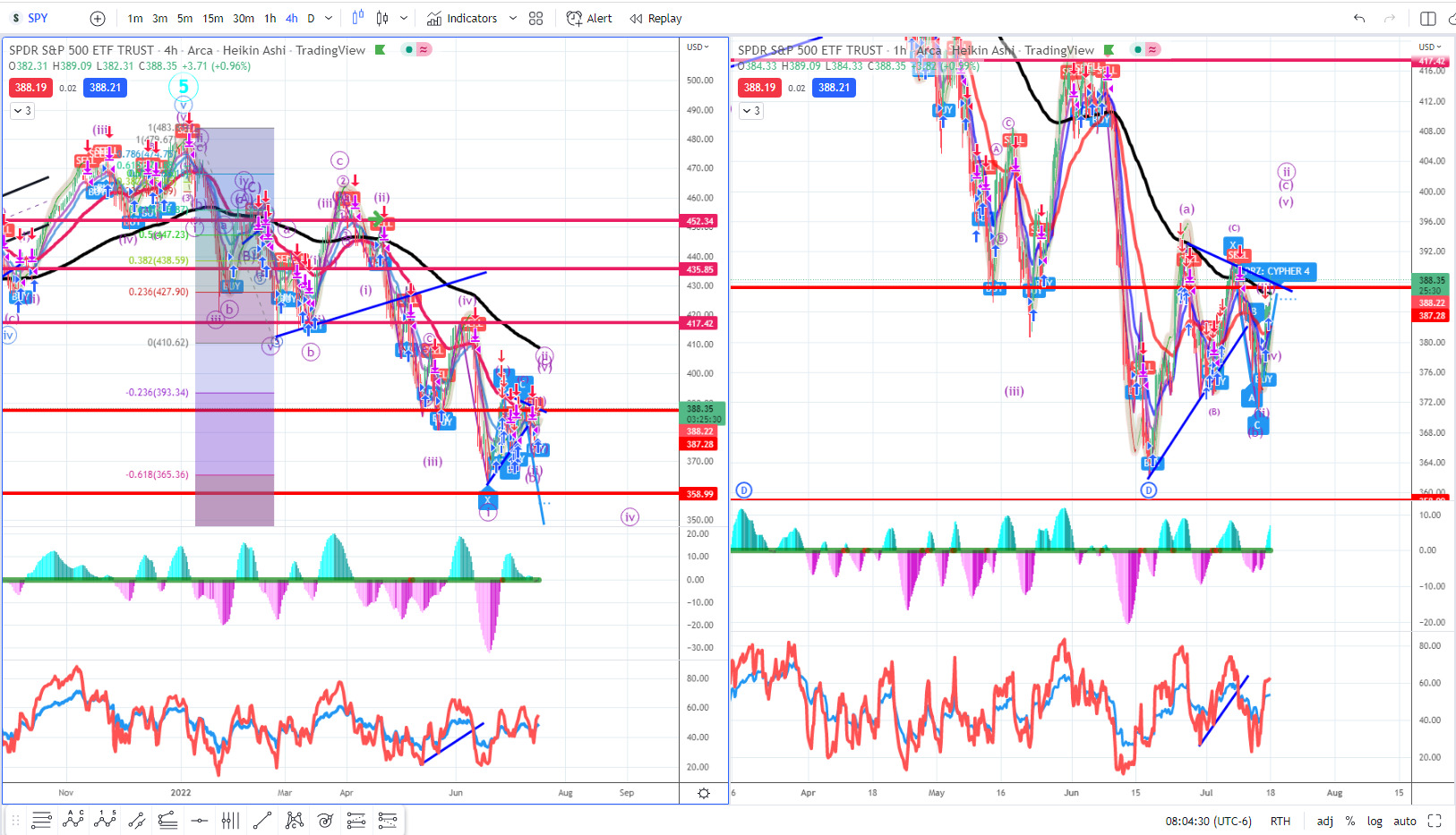1456x835 pixels.
Task: Toggle the green market status dot on 4h chart
Action: (408, 49)
